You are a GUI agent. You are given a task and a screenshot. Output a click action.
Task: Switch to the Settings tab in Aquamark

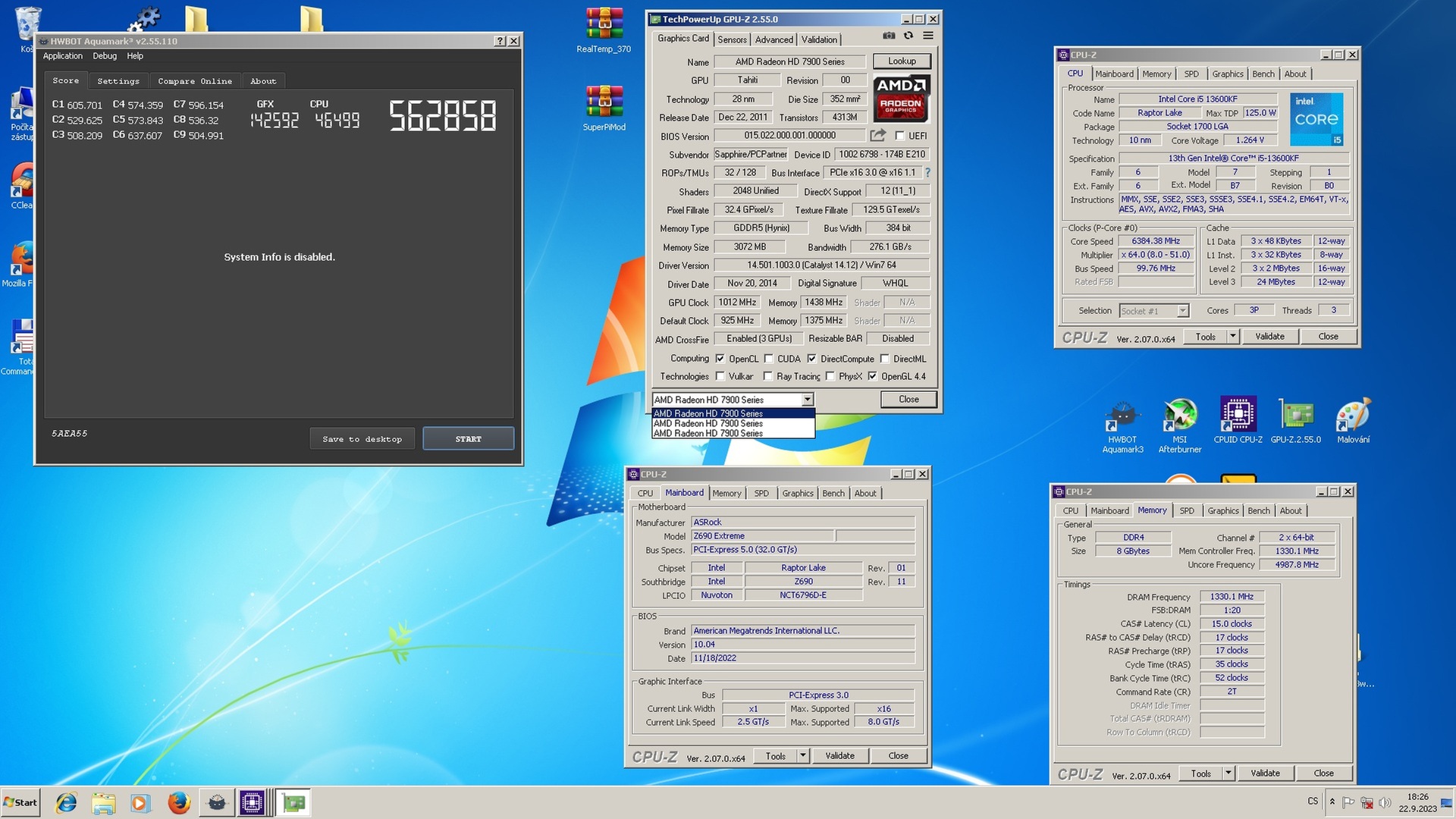[x=118, y=81]
